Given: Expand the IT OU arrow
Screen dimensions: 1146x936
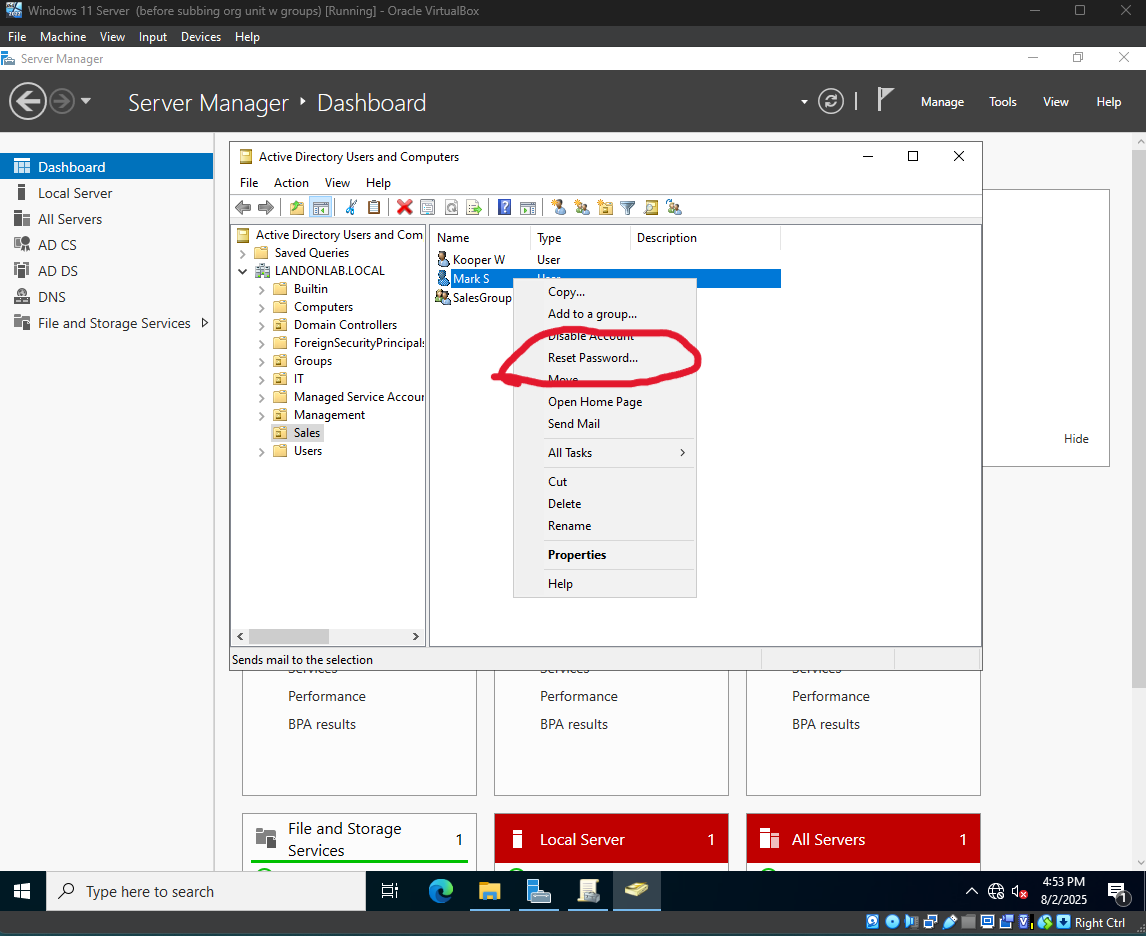Looking at the screenshot, I should click(x=262, y=379).
